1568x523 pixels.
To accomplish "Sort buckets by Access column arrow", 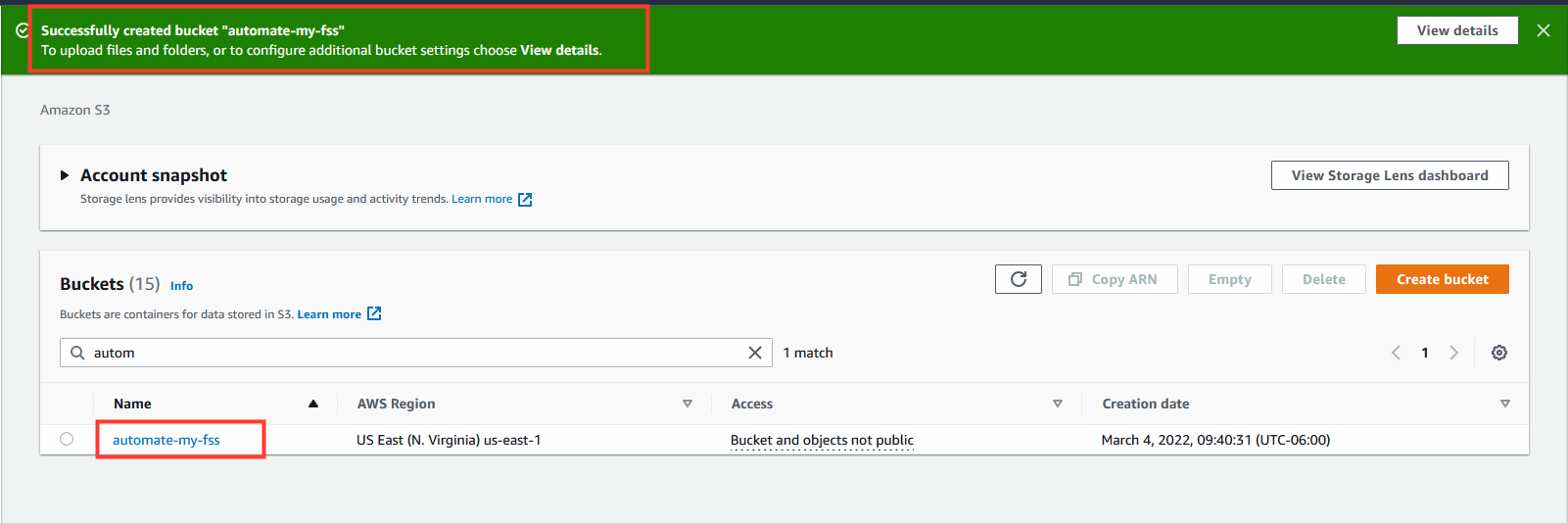I will pos(1058,404).
